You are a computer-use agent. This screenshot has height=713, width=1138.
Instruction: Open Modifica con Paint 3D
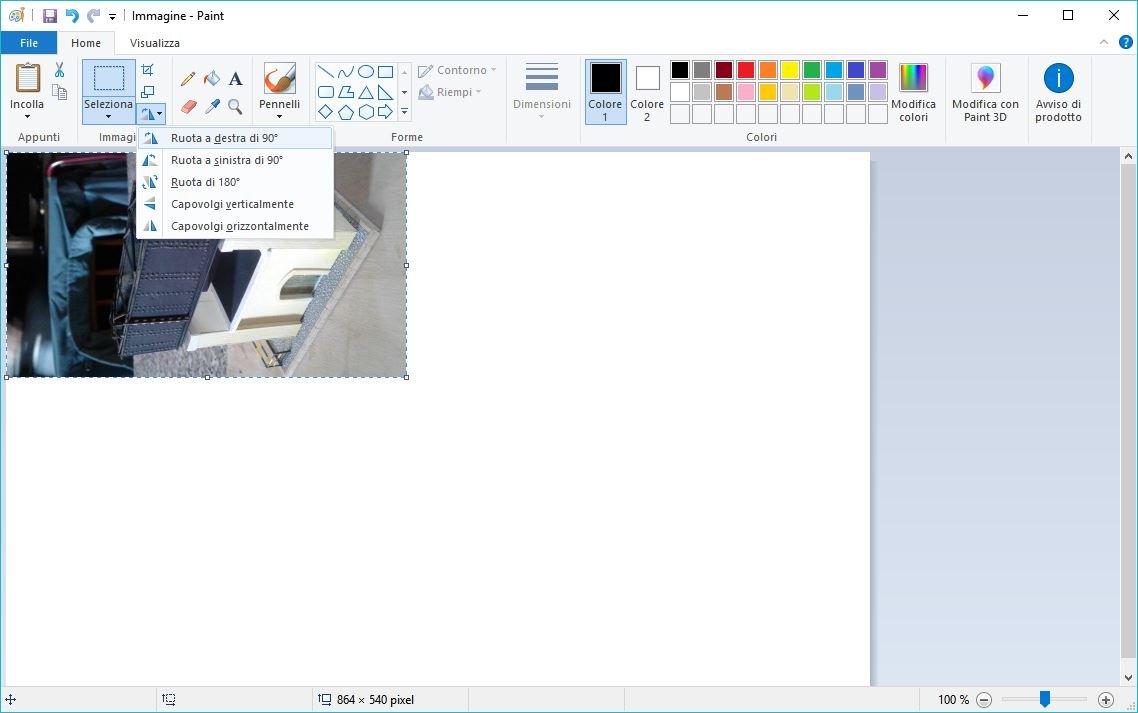pos(985,92)
